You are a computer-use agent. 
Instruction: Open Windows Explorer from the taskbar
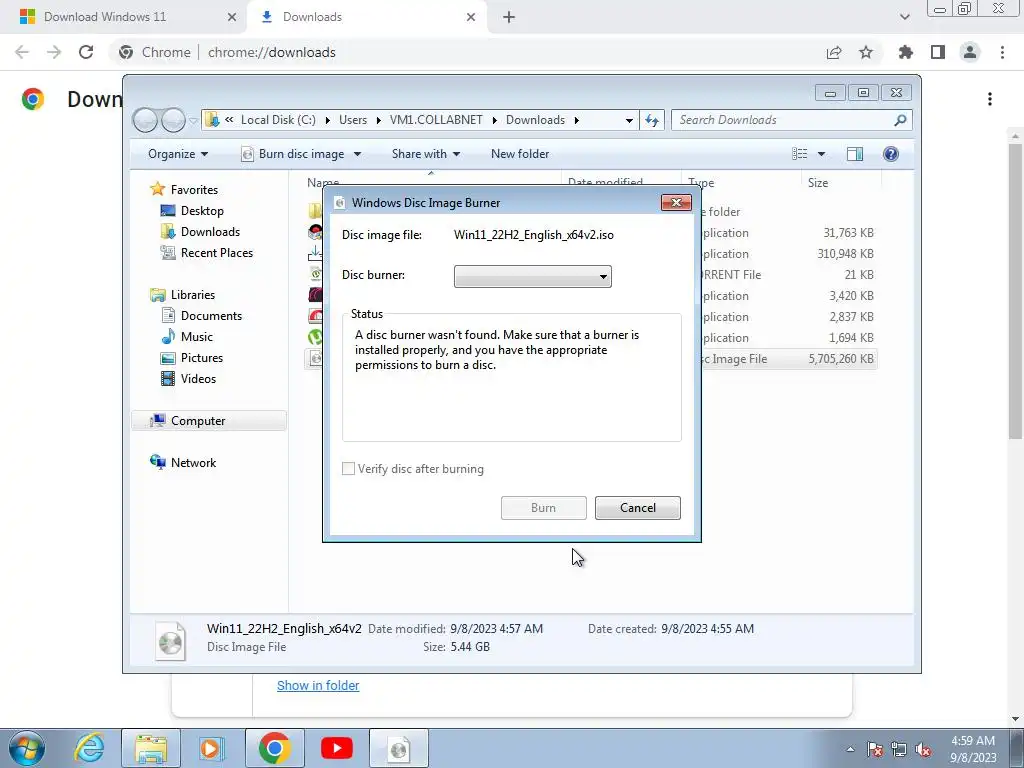(151, 748)
